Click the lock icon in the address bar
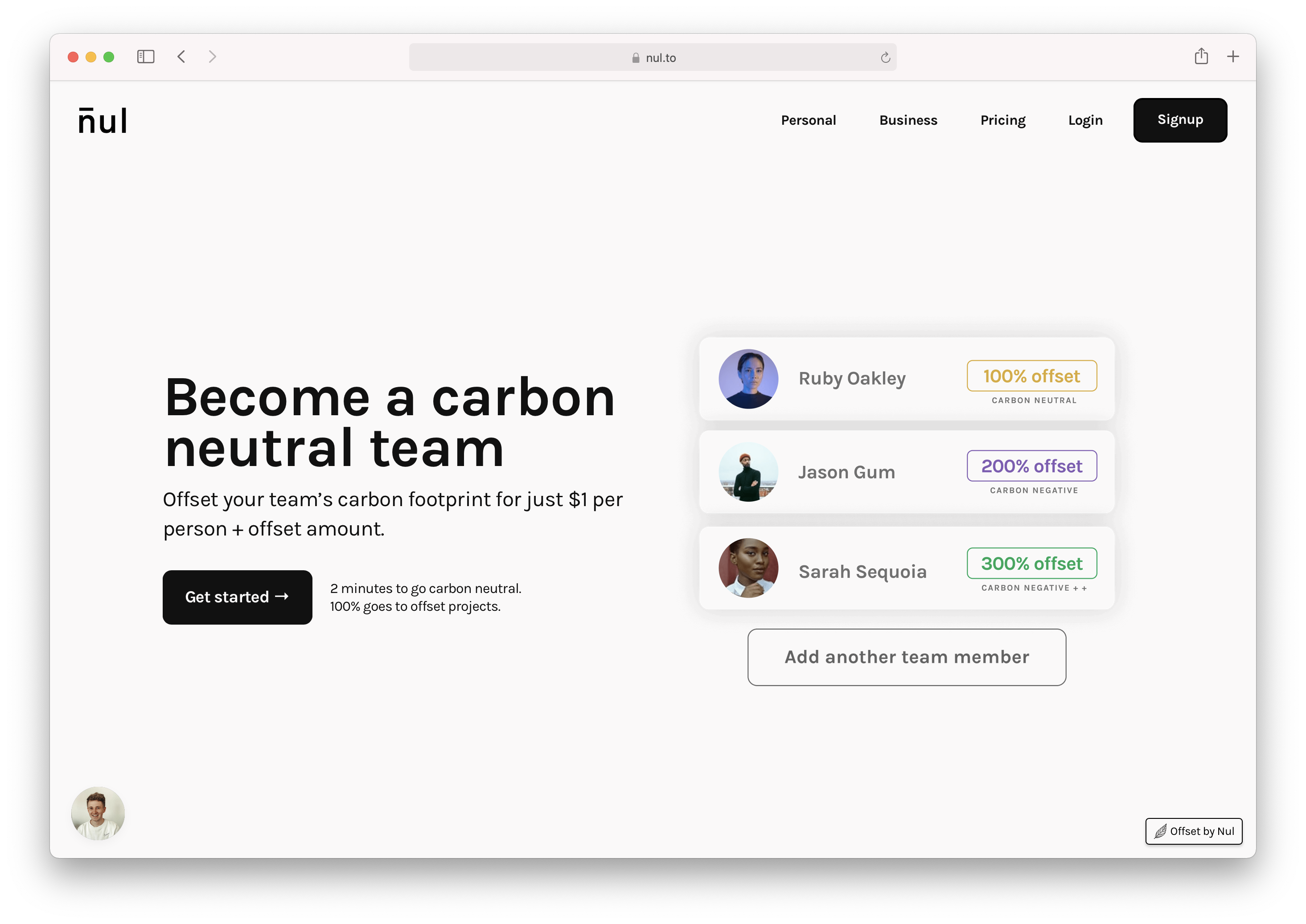This screenshot has height=924, width=1306. pos(635,58)
